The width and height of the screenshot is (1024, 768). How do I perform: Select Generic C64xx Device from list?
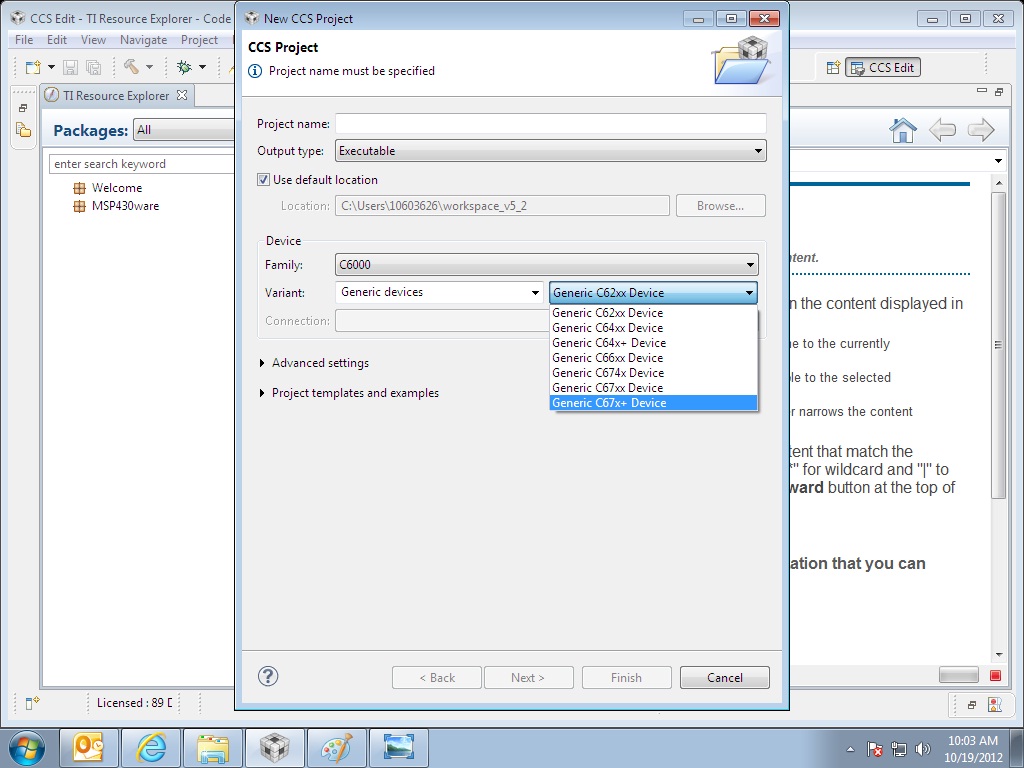click(x=653, y=328)
